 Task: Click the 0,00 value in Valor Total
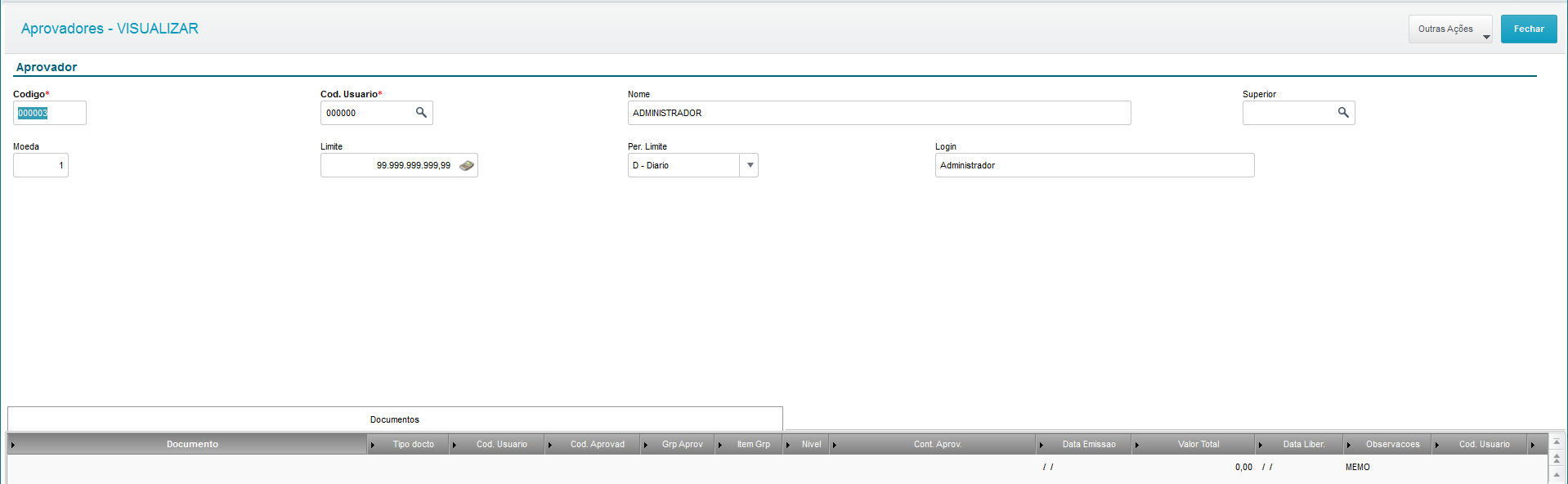1243,467
